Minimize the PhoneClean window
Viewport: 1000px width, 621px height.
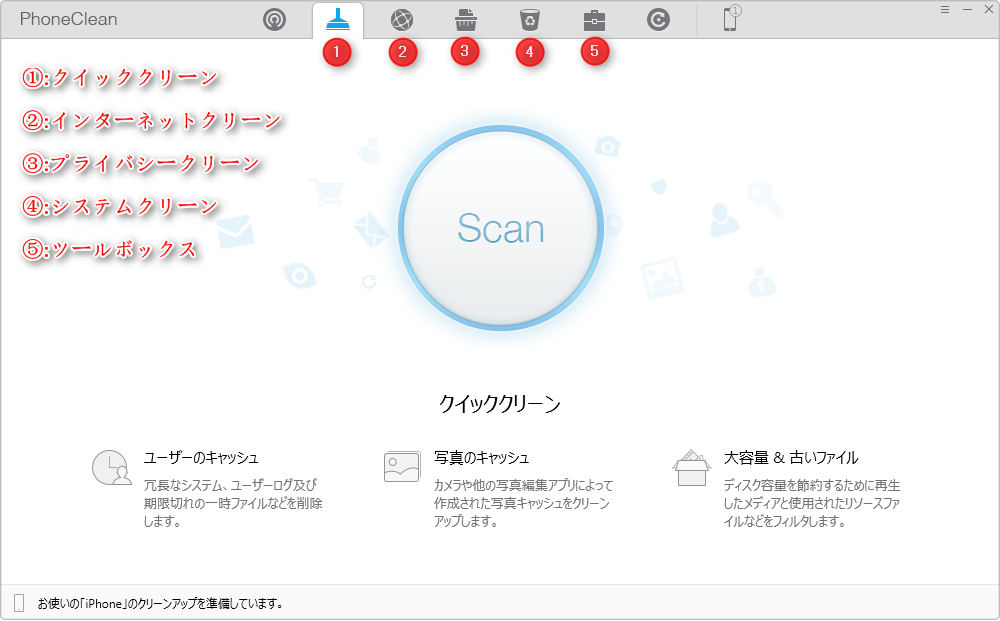pyautogui.click(x=967, y=10)
